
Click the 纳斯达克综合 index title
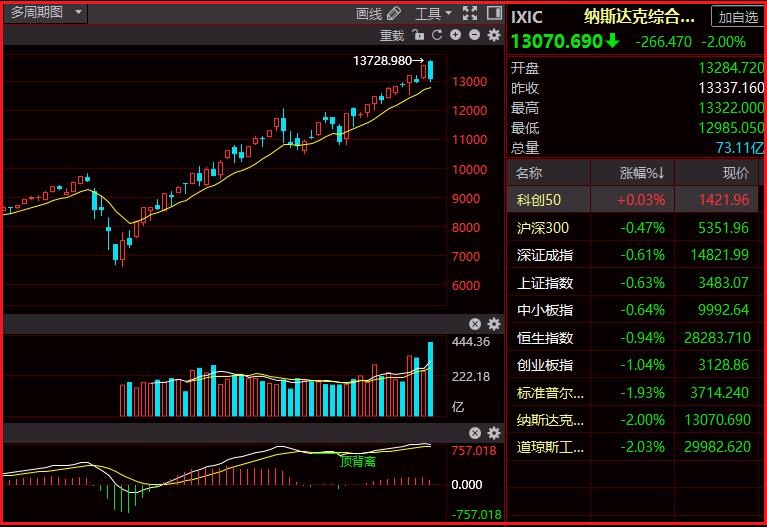click(639, 17)
